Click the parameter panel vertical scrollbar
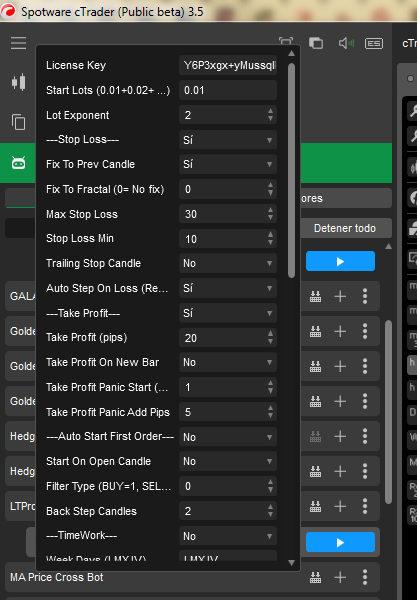This screenshot has height=600, width=417. (x=291, y=171)
